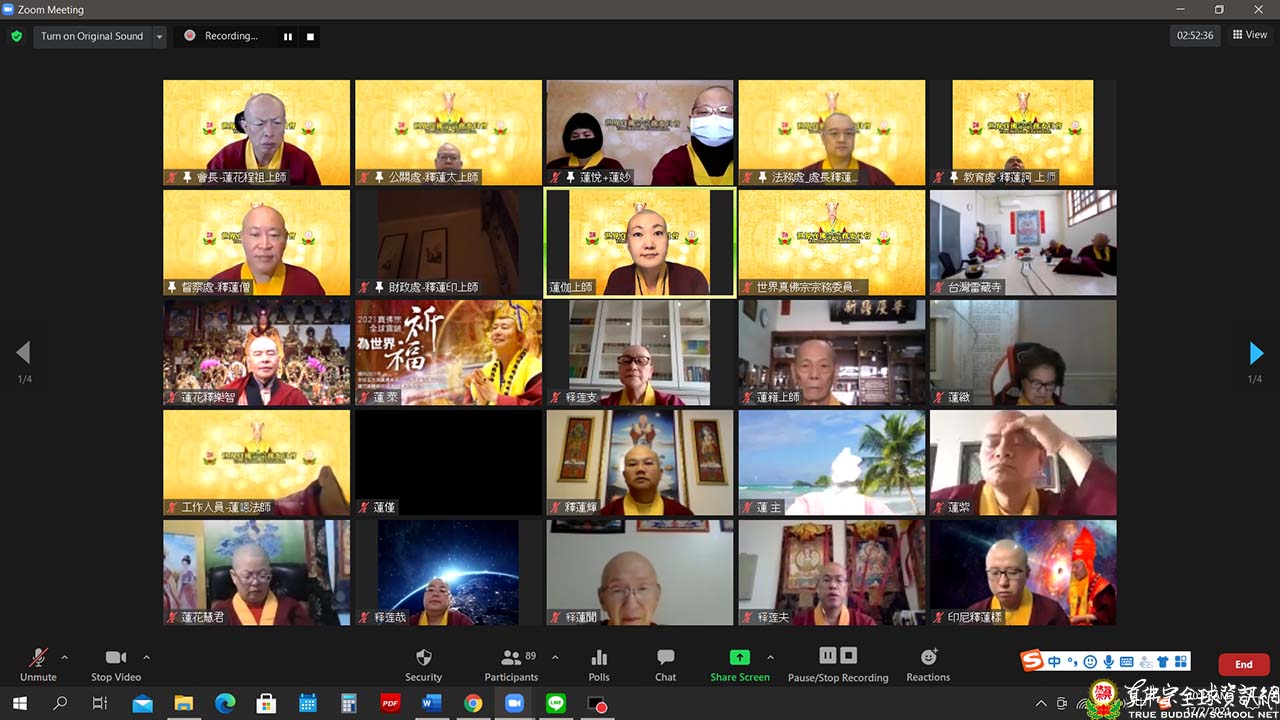Stop recording using top-bar stop icon
The width and height of the screenshot is (1280, 720).
[310, 37]
